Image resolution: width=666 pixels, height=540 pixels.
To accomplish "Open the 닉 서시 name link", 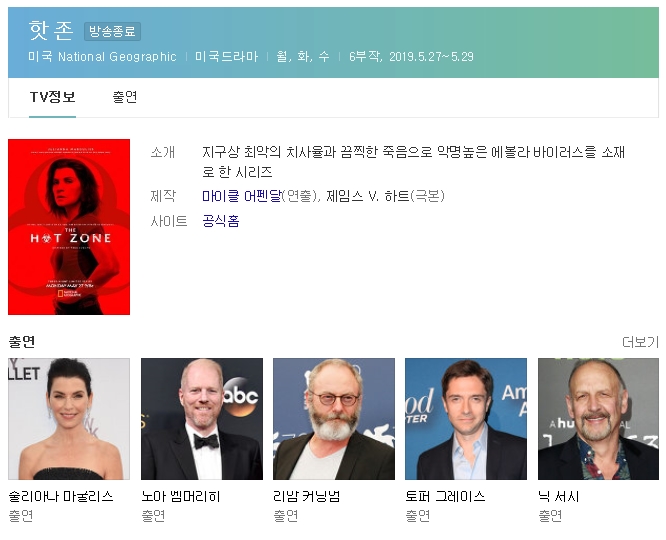I will 559,496.
